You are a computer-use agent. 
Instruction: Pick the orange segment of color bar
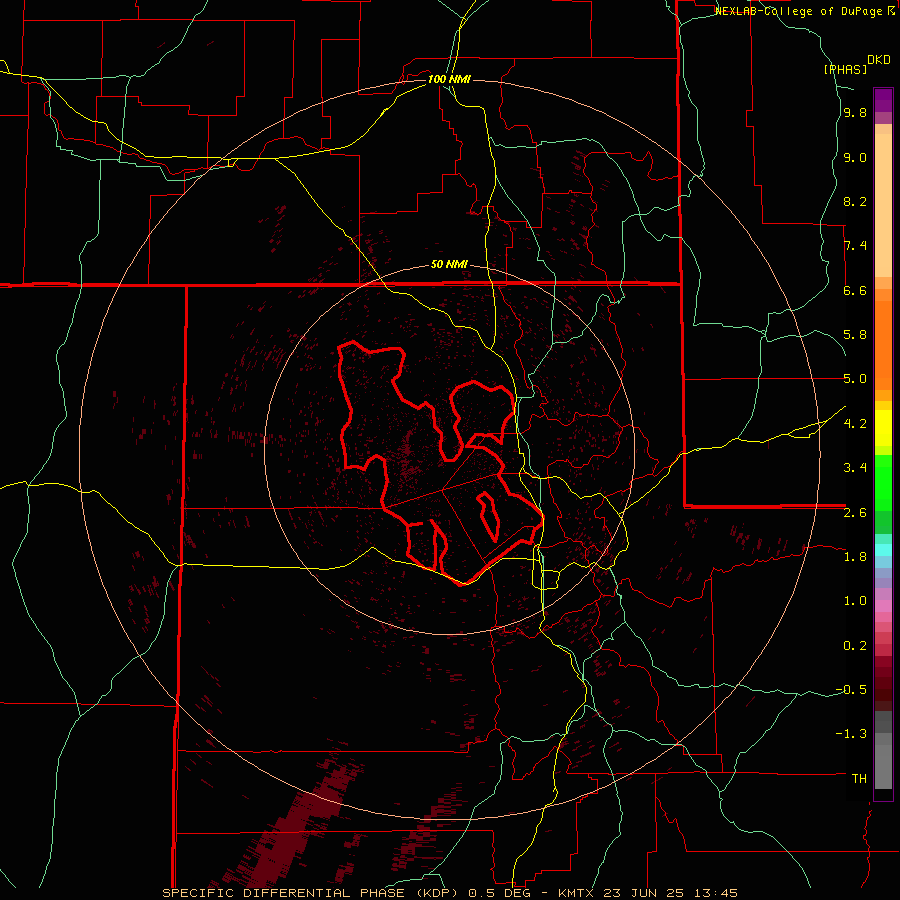(883, 344)
